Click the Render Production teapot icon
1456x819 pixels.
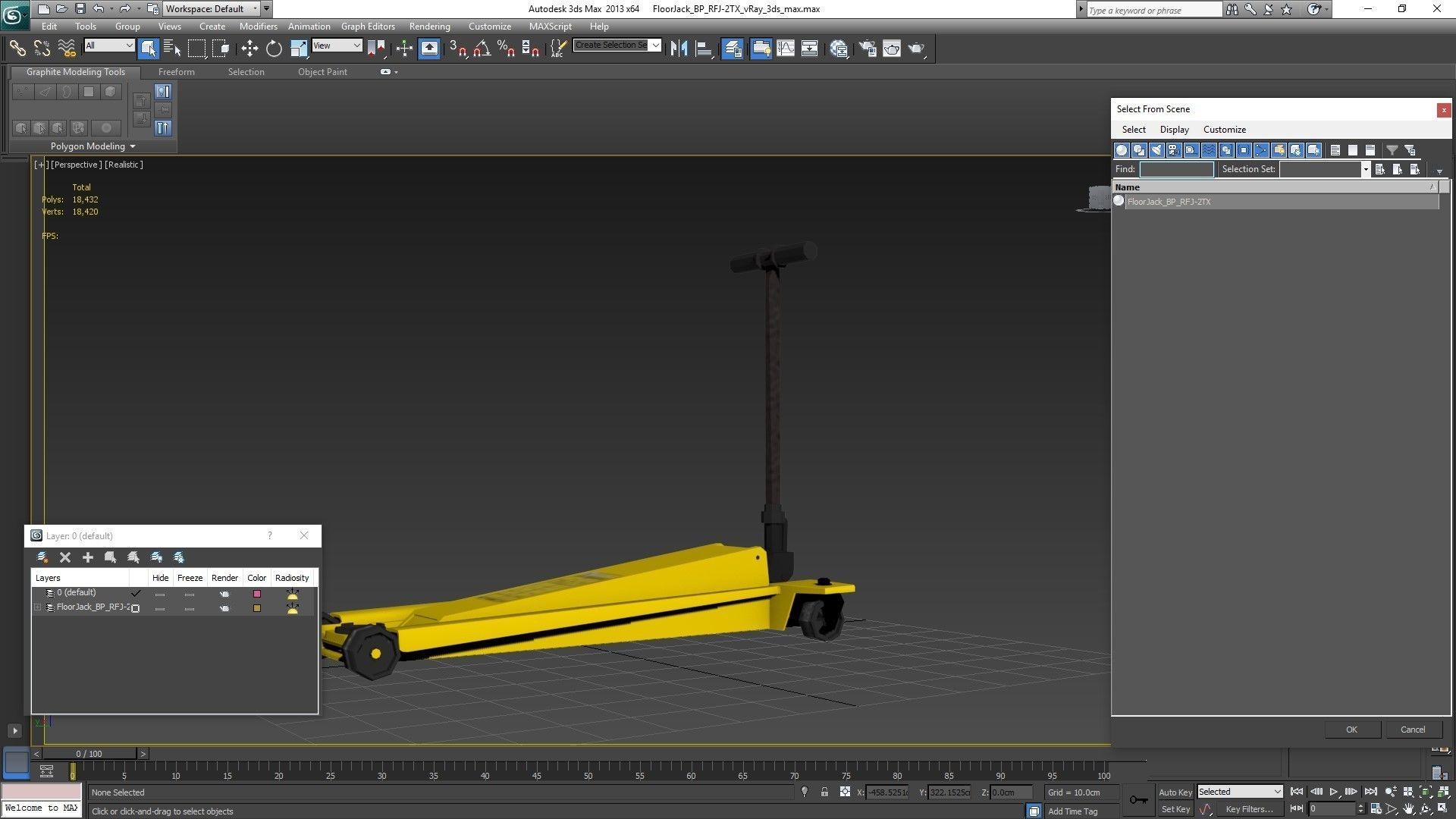tap(917, 49)
